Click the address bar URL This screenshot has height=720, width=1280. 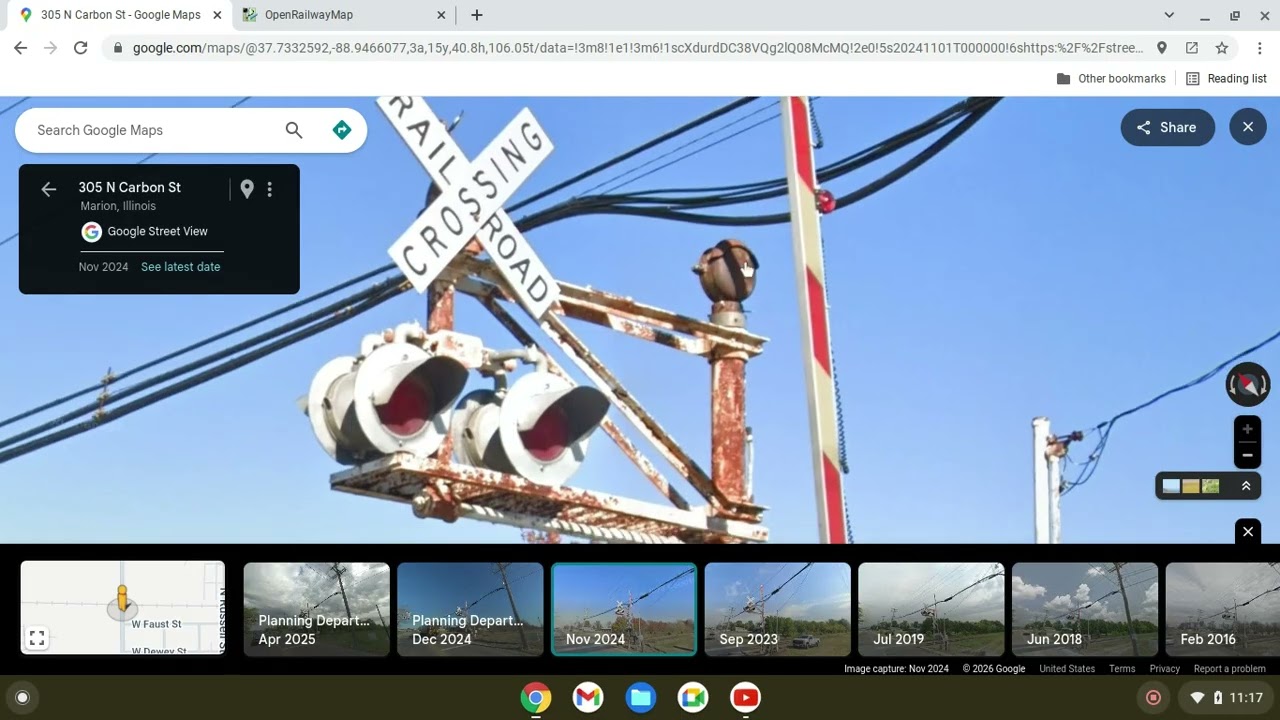[x=638, y=48]
